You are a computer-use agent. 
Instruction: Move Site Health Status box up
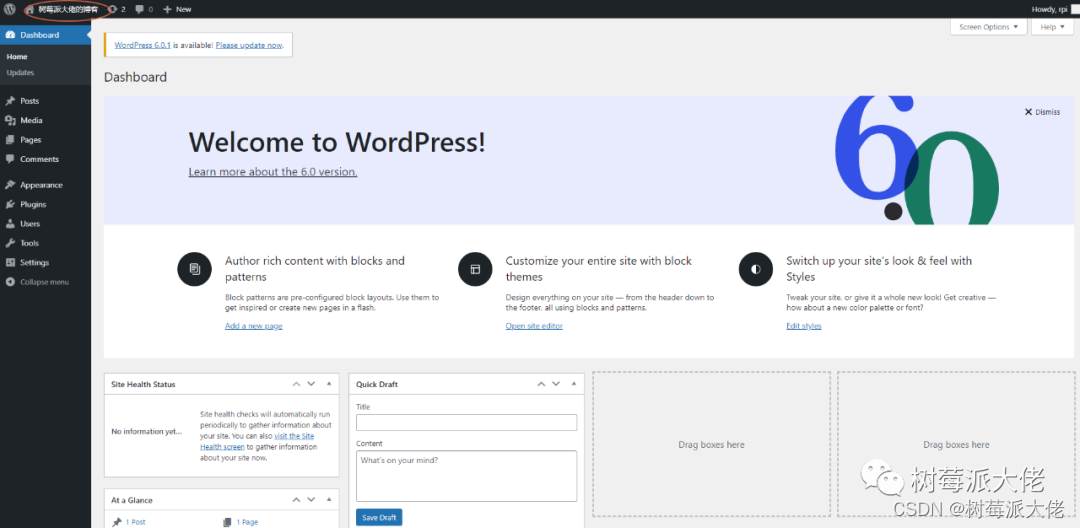(x=296, y=384)
